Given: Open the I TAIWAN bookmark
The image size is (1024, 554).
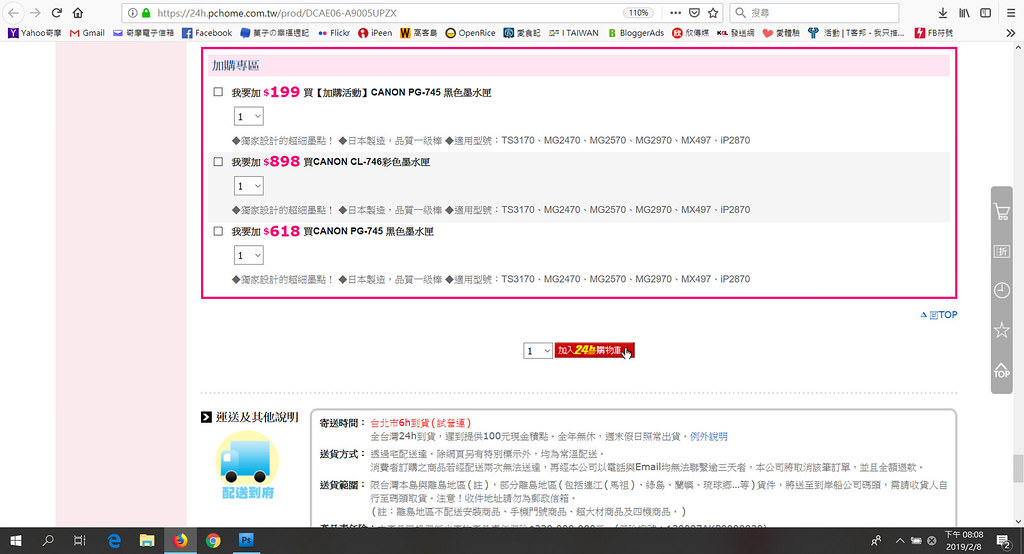Looking at the screenshot, I should tap(573, 33).
